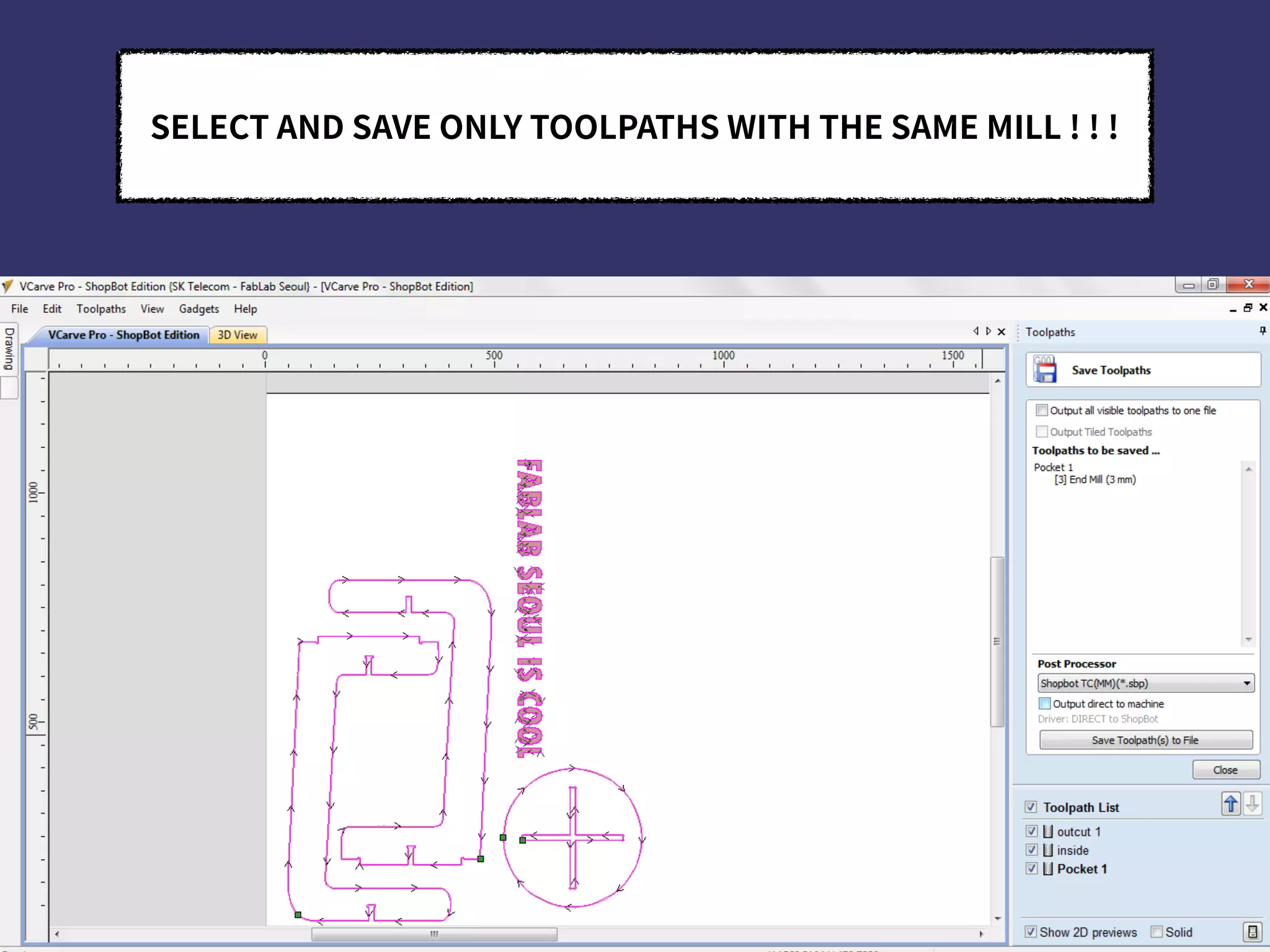Click the Save Toolpaths floppy disk icon

point(1045,369)
